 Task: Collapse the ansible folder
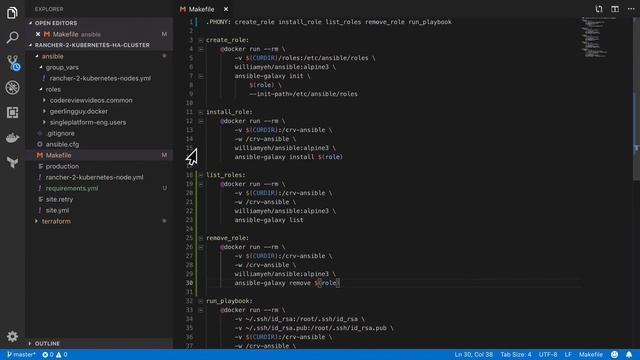(x=37, y=56)
